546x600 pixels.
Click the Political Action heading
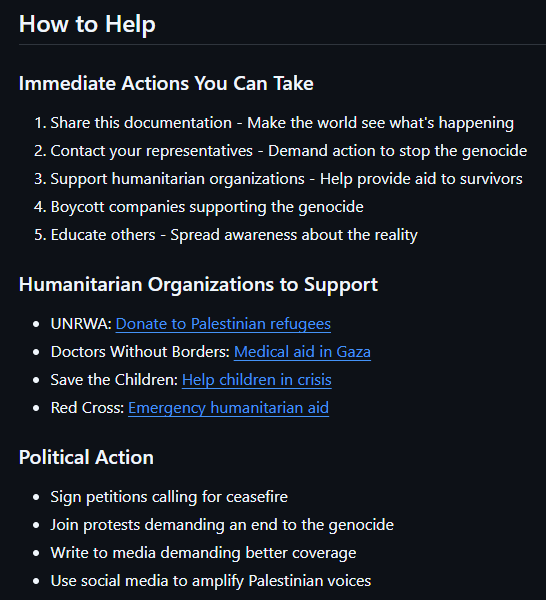click(x=86, y=457)
